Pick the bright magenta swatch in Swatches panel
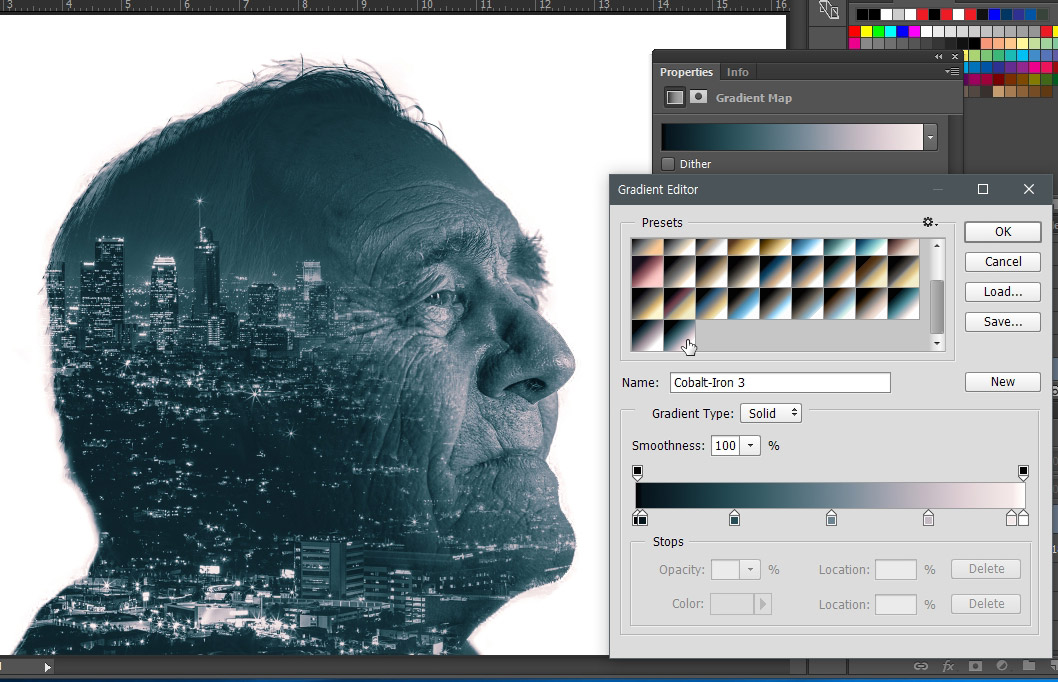 915,31
